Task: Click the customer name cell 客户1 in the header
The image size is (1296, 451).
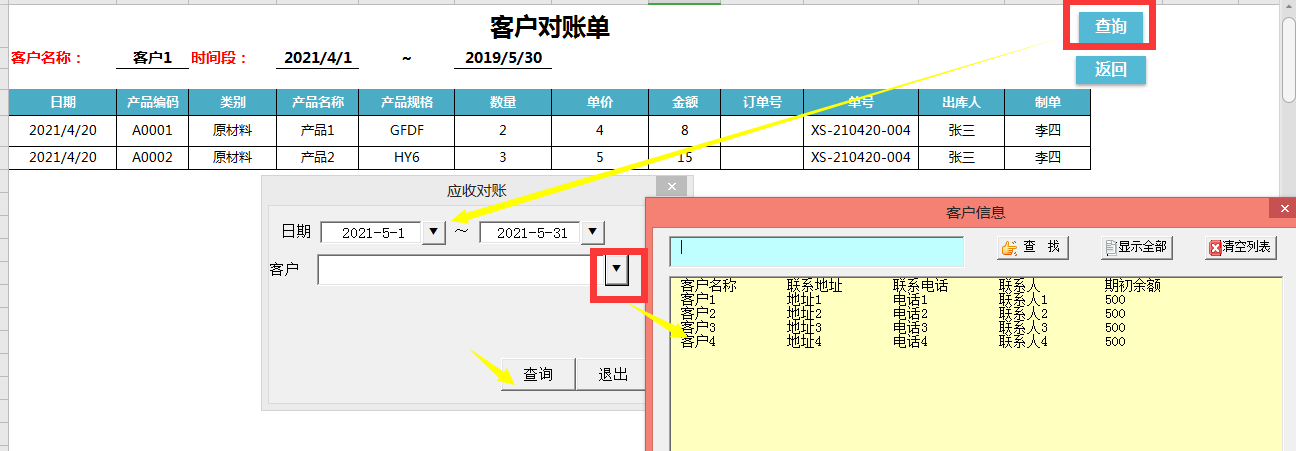Action: click(x=153, y=58)
